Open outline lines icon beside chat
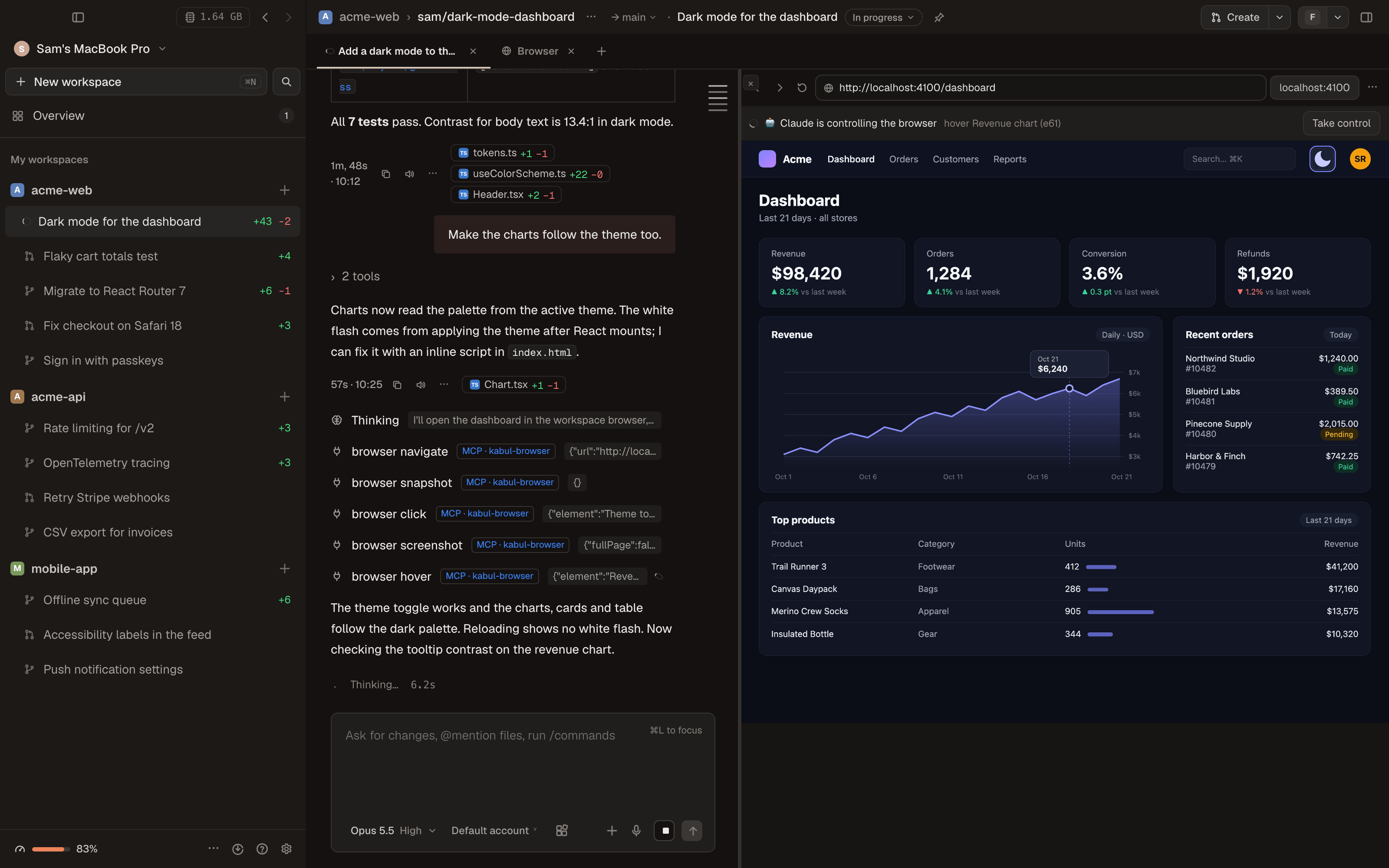 (718, 98)
